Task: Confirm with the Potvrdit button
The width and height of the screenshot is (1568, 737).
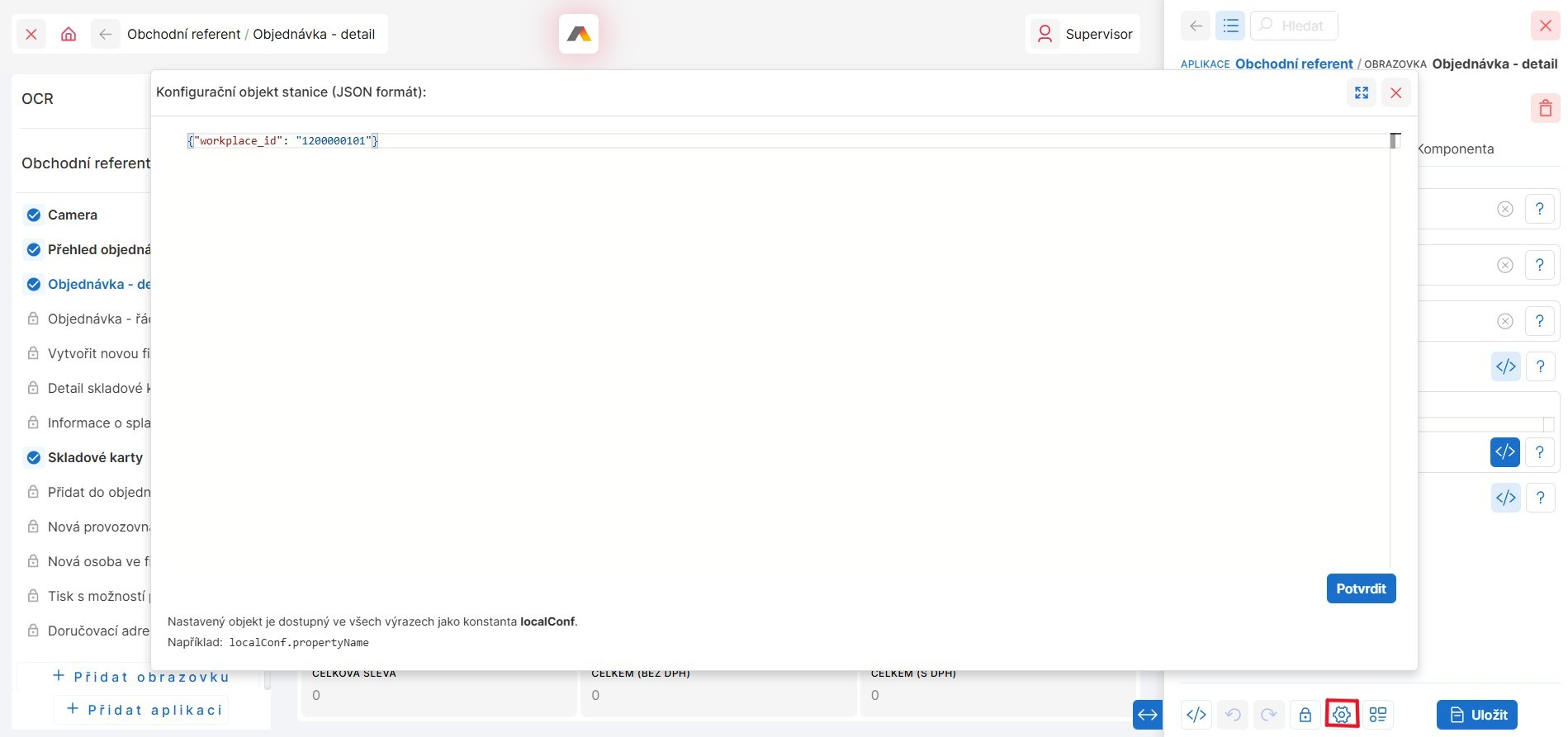Action: point(1361,588)
